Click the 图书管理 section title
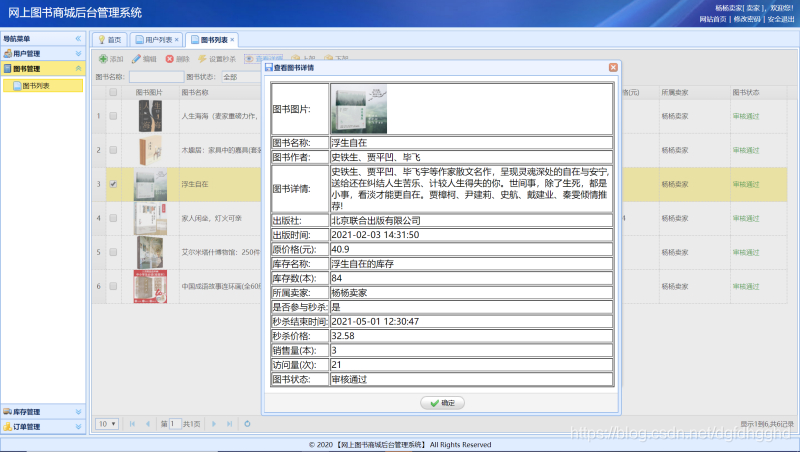The height and width of the screenshot is (452, 800). coord(27,68)
